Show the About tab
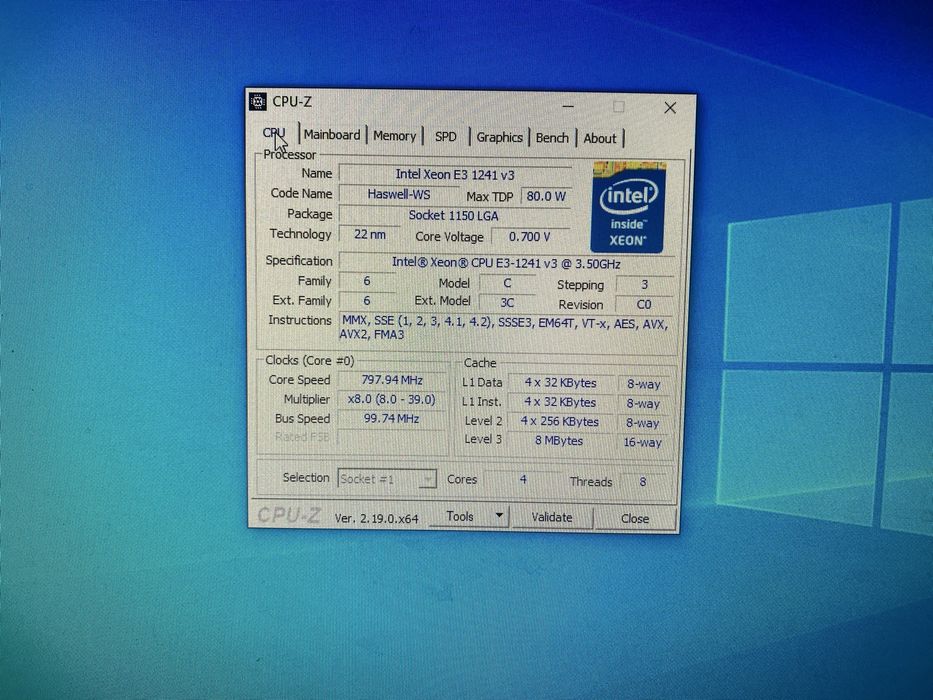The image size is (933, 700). [x=599, y=139]
